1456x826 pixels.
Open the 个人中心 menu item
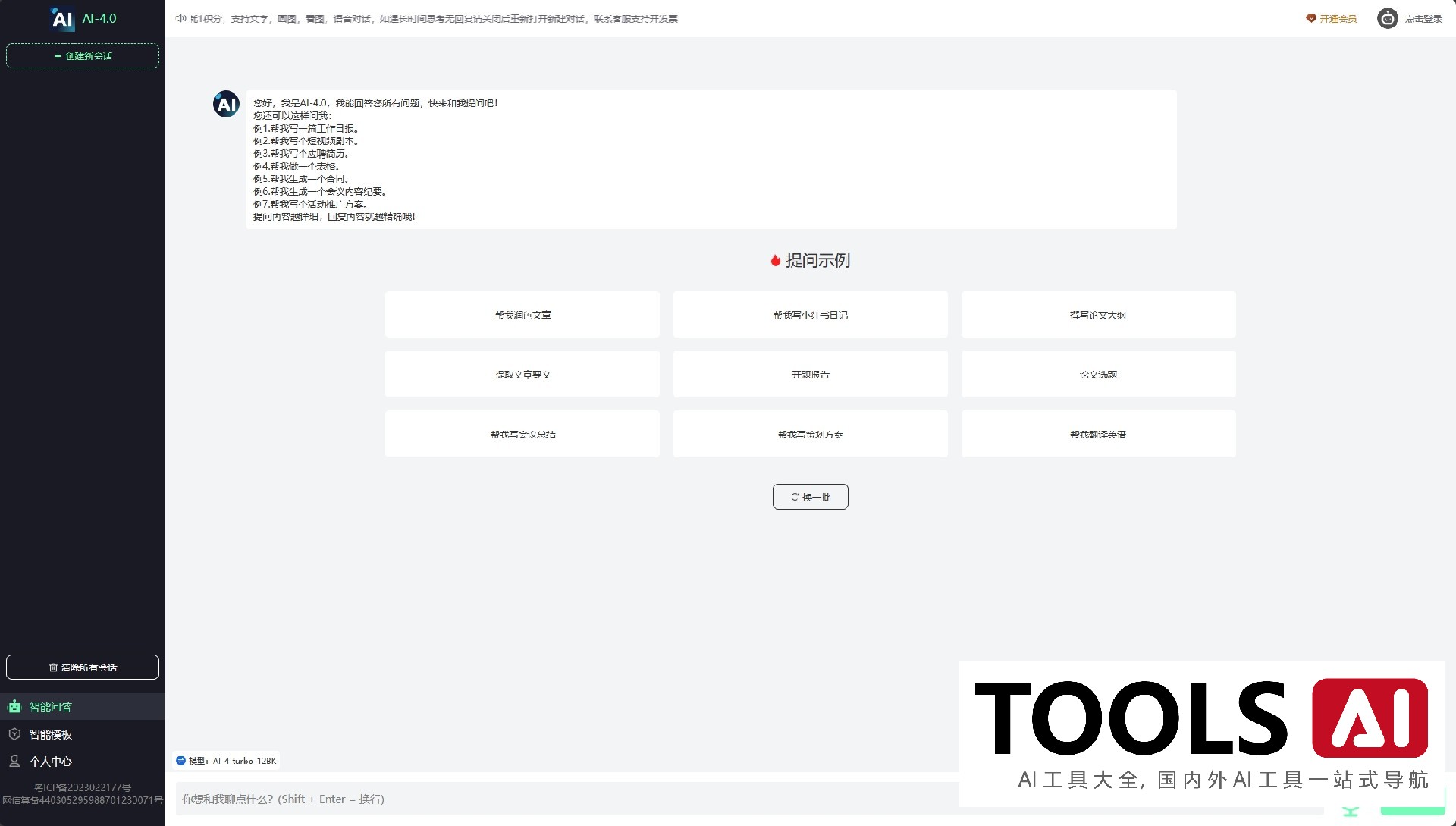(51, 762)
